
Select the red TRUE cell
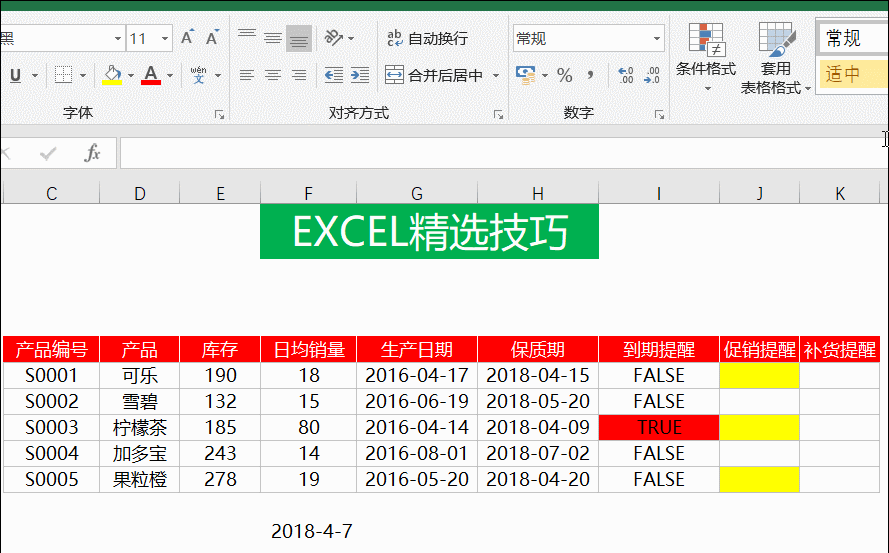(659, 427)
